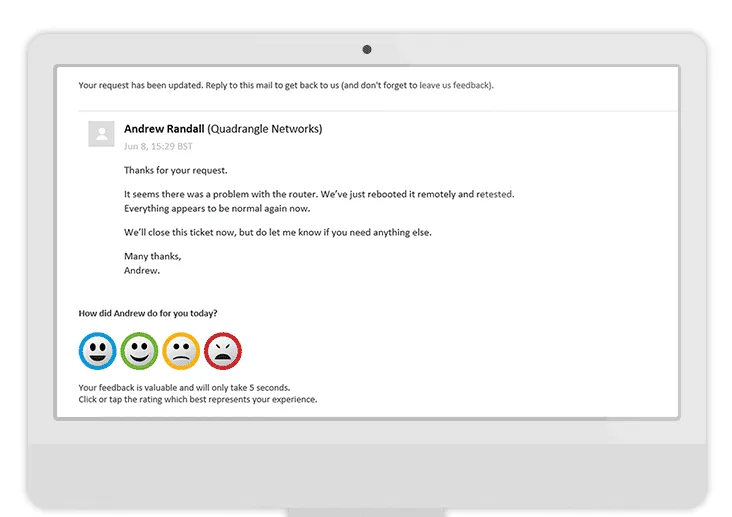Click the (Quadrangle Networks) company text

(265, 129)
